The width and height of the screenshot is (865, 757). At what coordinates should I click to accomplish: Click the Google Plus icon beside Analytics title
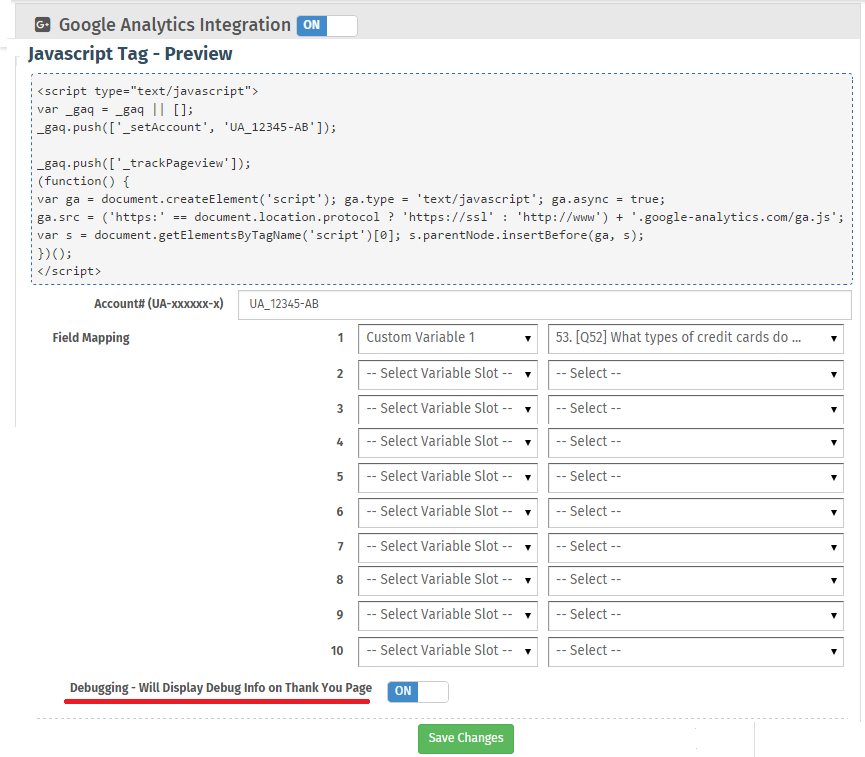click(x=42, y=25)
